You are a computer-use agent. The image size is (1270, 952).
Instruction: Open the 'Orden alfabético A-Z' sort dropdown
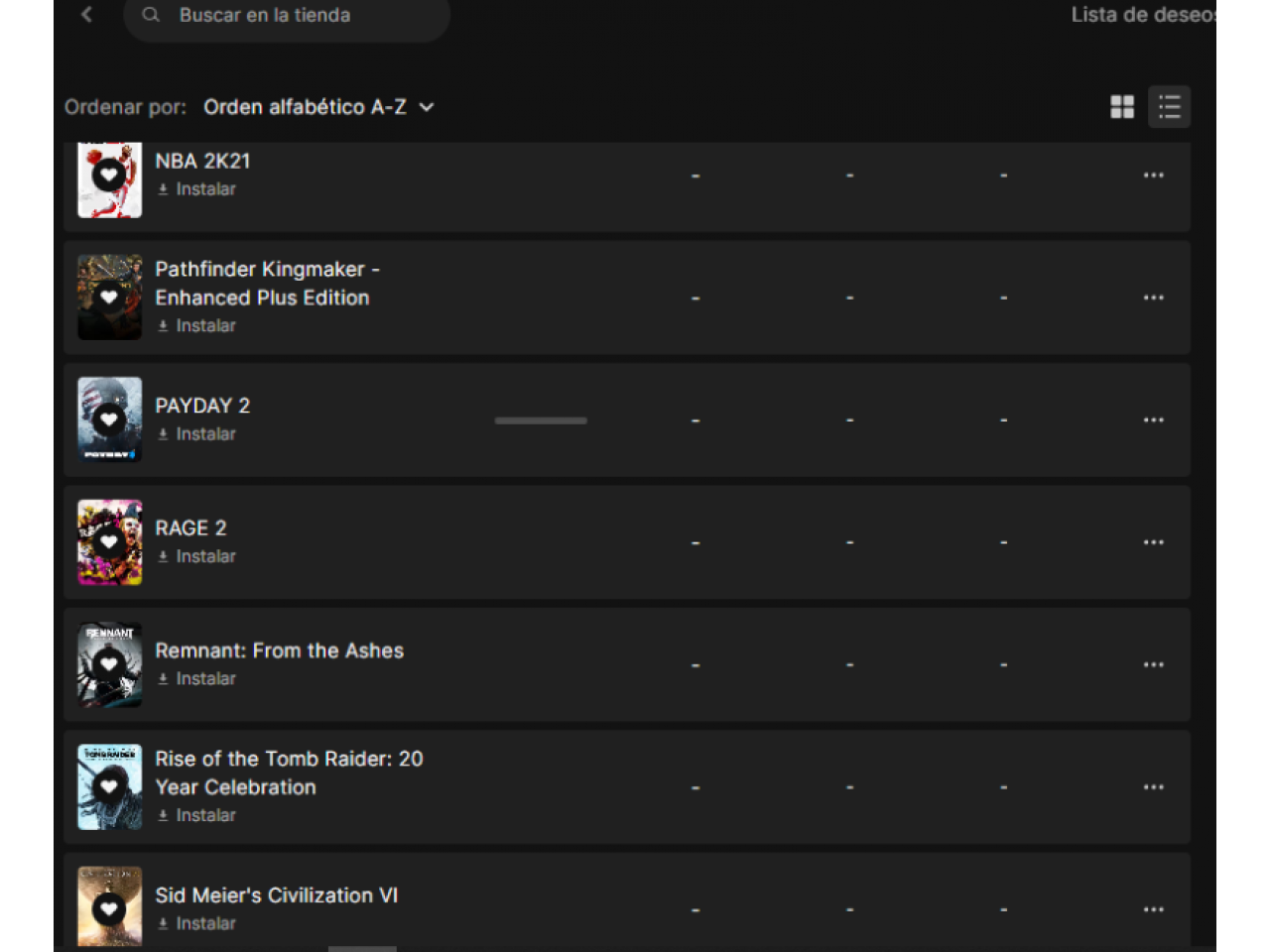(x=318, y=107)
